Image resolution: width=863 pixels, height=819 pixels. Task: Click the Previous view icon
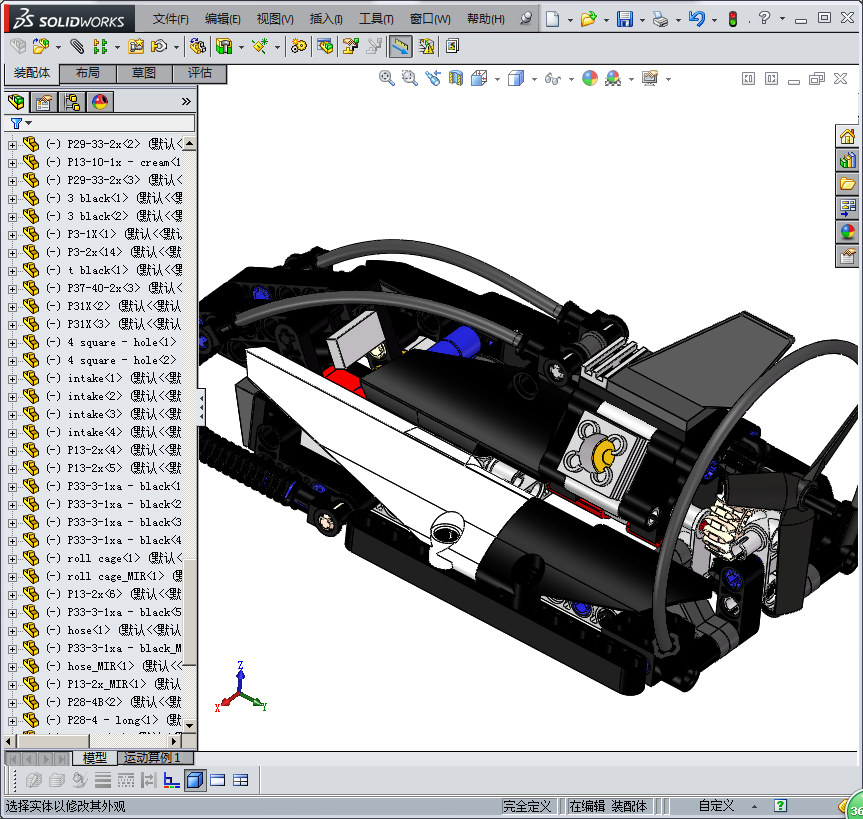[x=433, y=78]
